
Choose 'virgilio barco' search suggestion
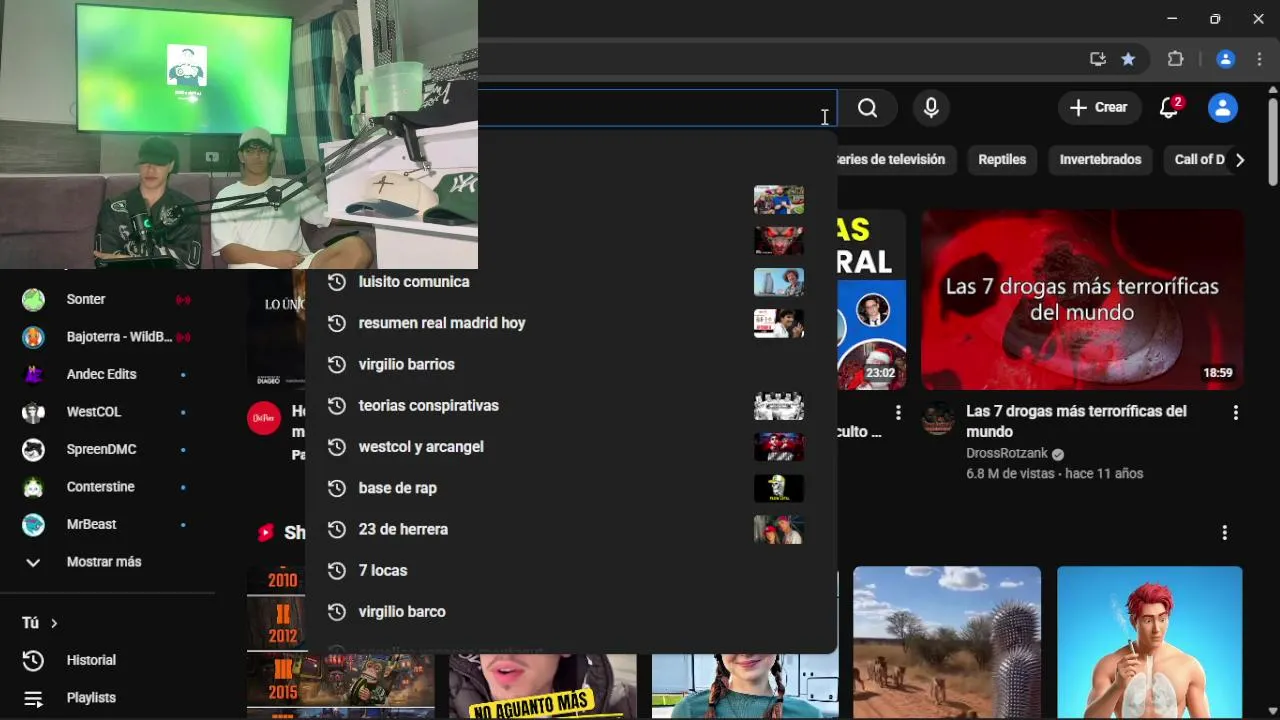tap(570, 611)
